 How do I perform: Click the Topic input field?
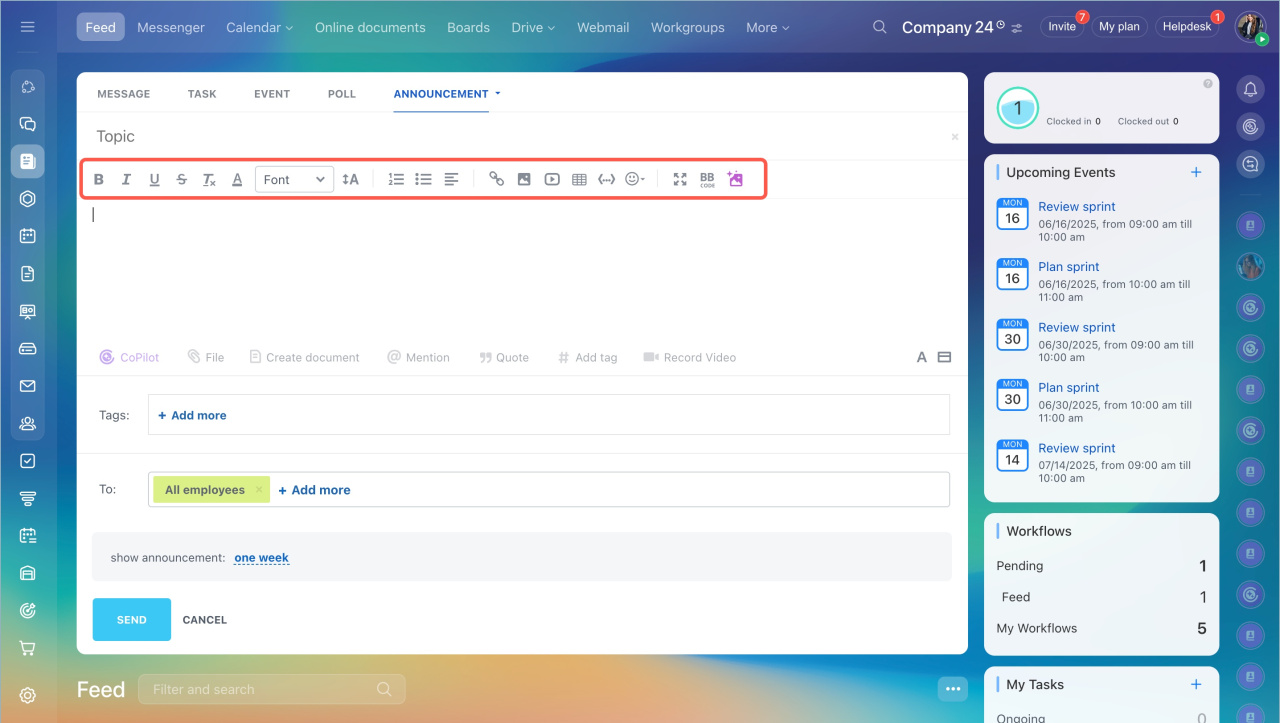pos(500,136)
